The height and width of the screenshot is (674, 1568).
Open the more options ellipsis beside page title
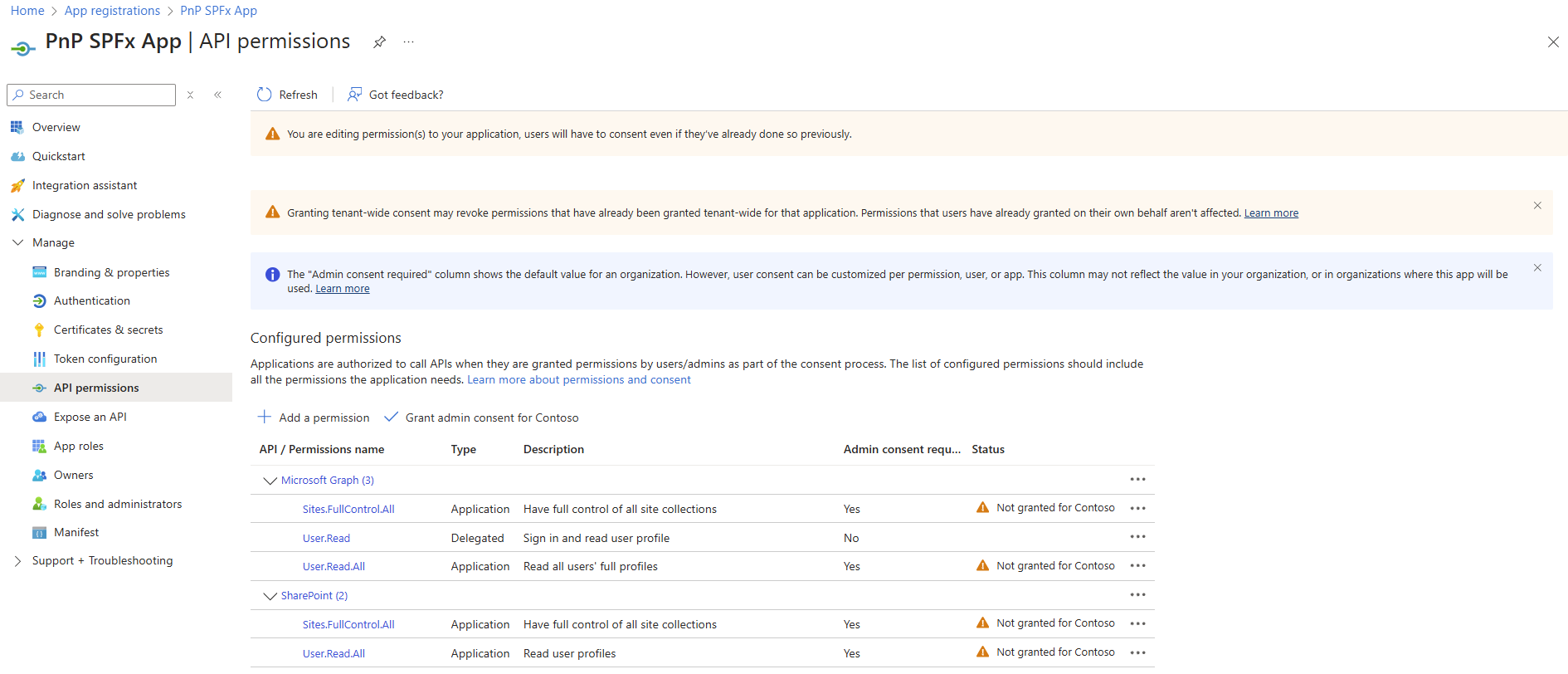point(408,42)
